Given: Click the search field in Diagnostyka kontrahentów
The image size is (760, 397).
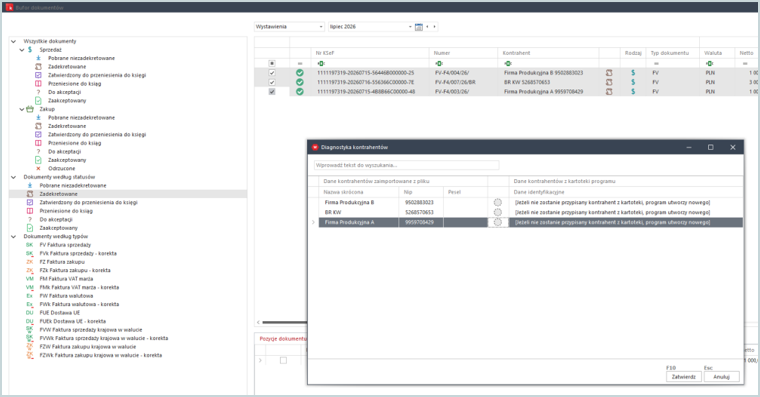Looking at the screenshot, I should 406,165.
